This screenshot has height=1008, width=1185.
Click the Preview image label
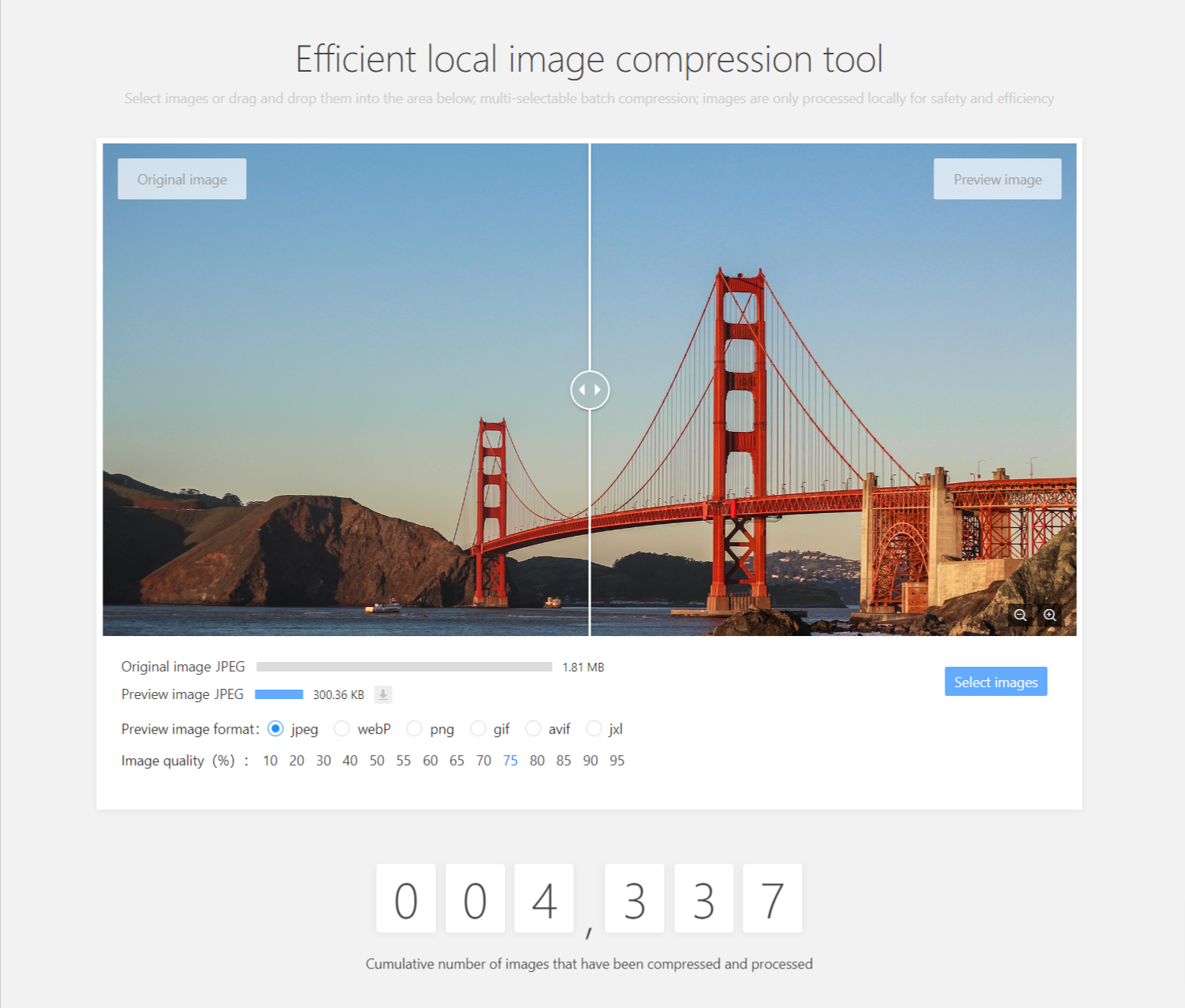997,179
